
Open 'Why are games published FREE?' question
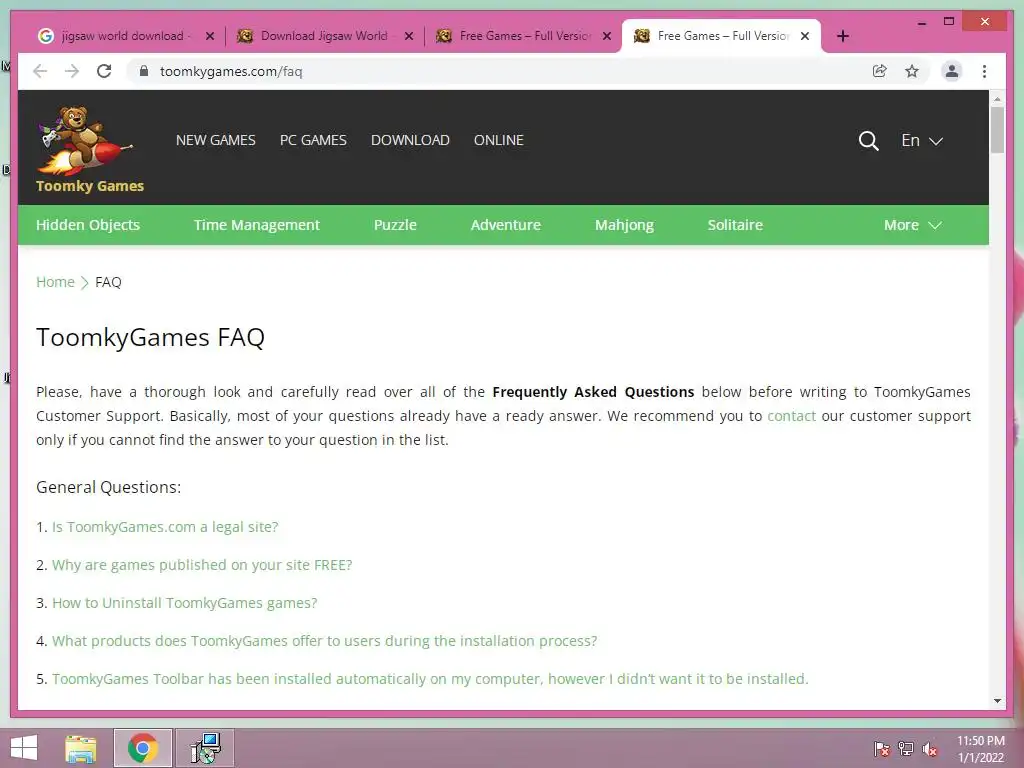(x=202, y=565)
